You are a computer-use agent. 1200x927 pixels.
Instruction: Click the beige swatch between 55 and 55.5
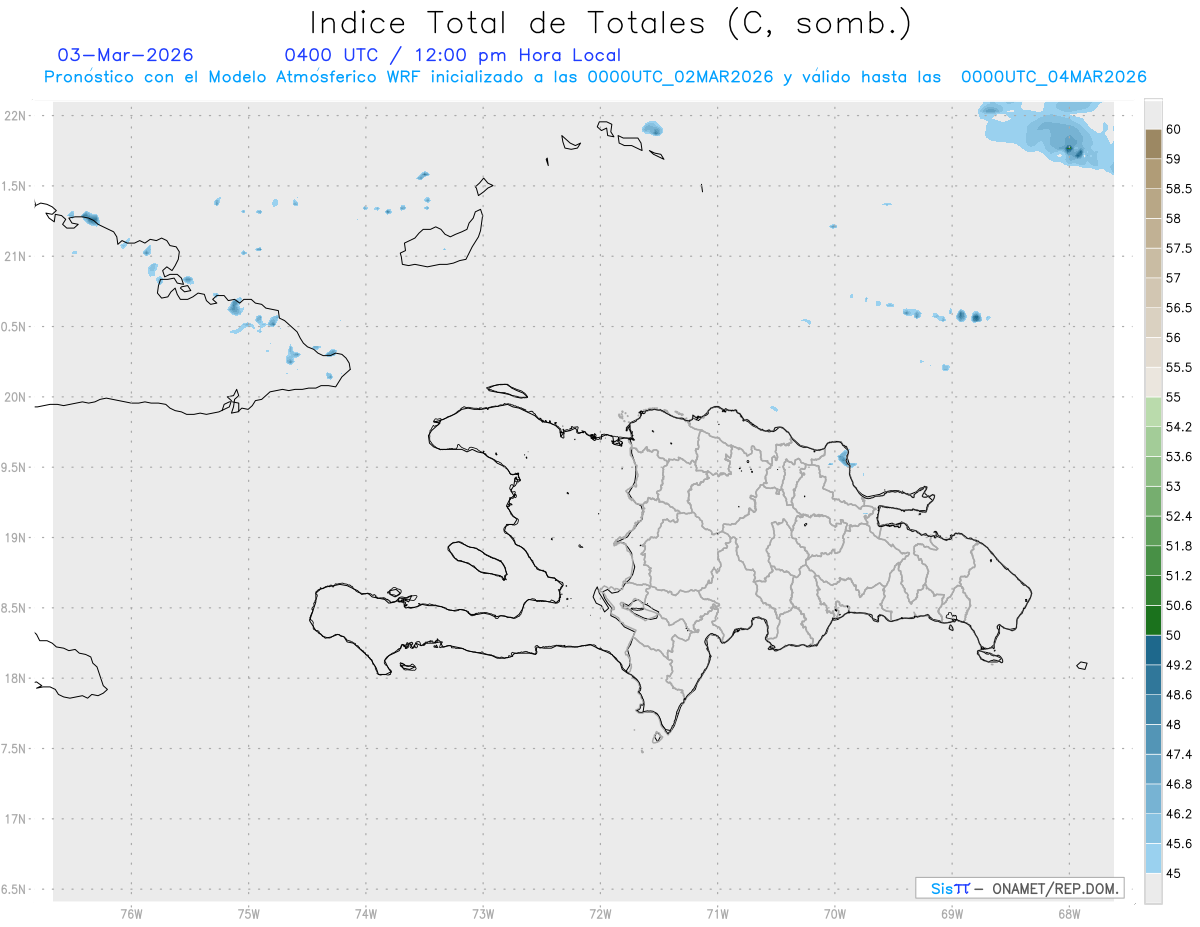pos(1153,382)
